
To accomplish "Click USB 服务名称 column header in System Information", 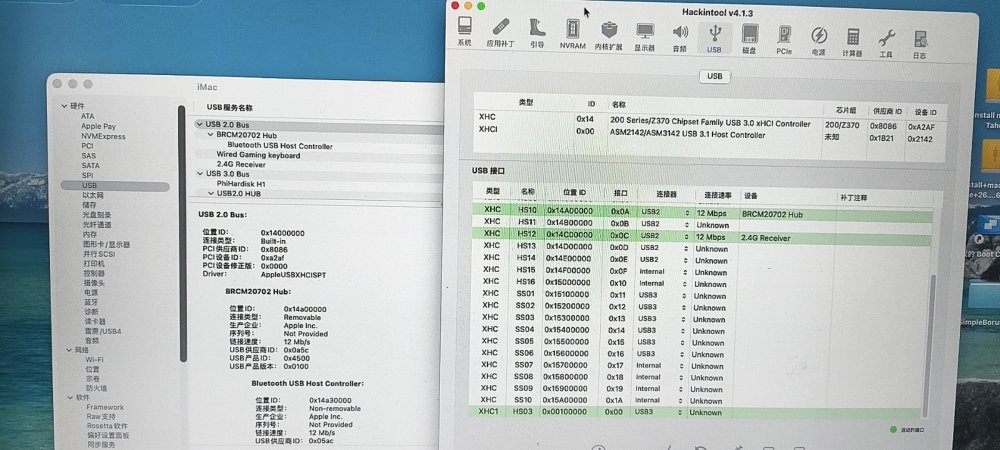I will click(x=230, y=108).
